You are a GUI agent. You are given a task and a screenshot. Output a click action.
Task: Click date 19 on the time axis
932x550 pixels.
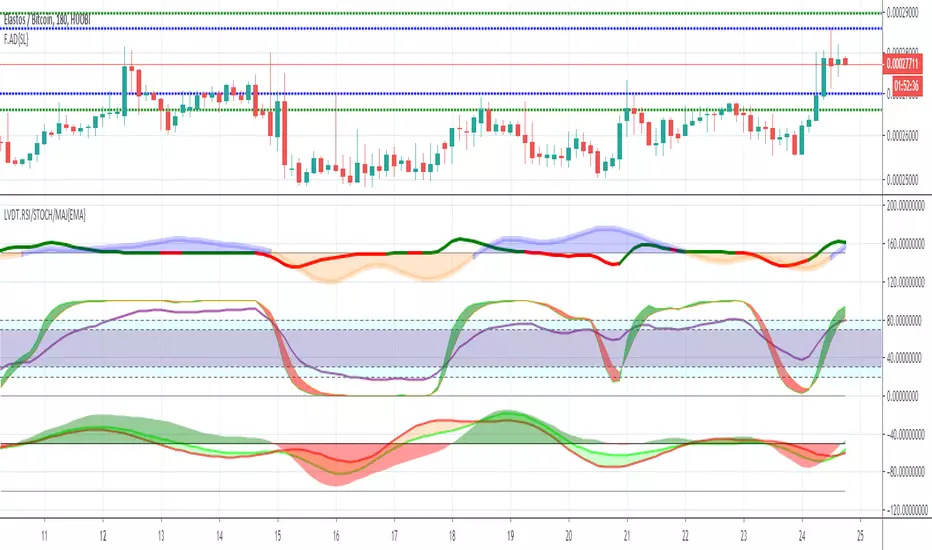(x=510, y=536)
